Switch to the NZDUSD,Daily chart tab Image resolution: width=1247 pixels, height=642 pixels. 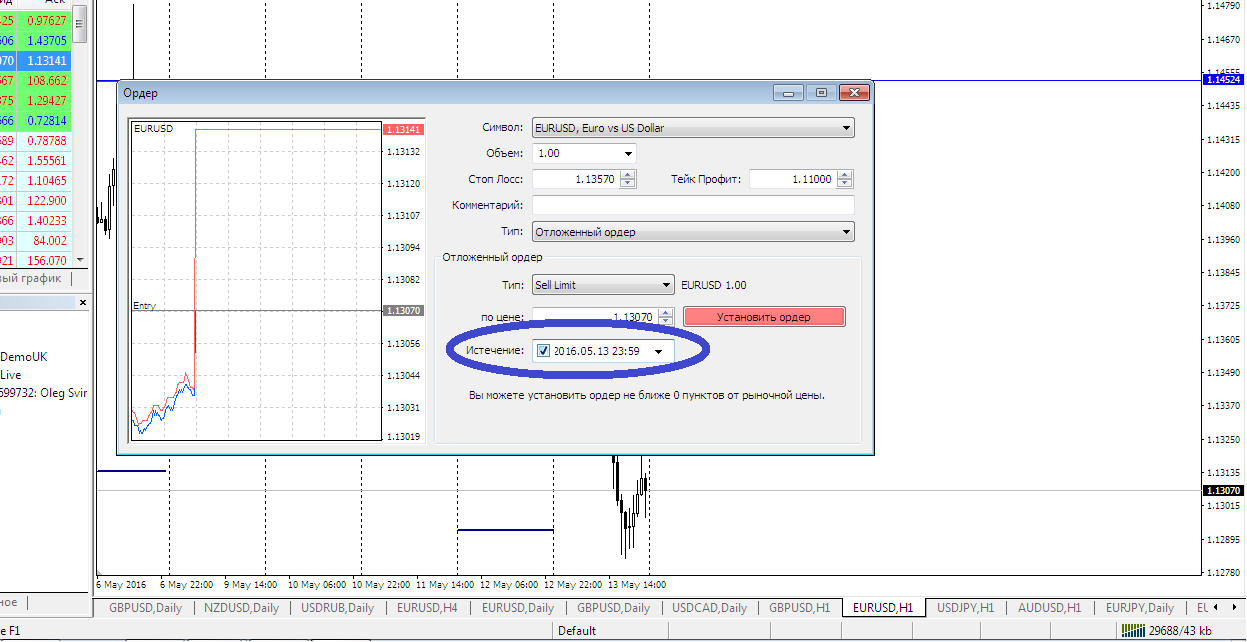(x=241, y=607)
